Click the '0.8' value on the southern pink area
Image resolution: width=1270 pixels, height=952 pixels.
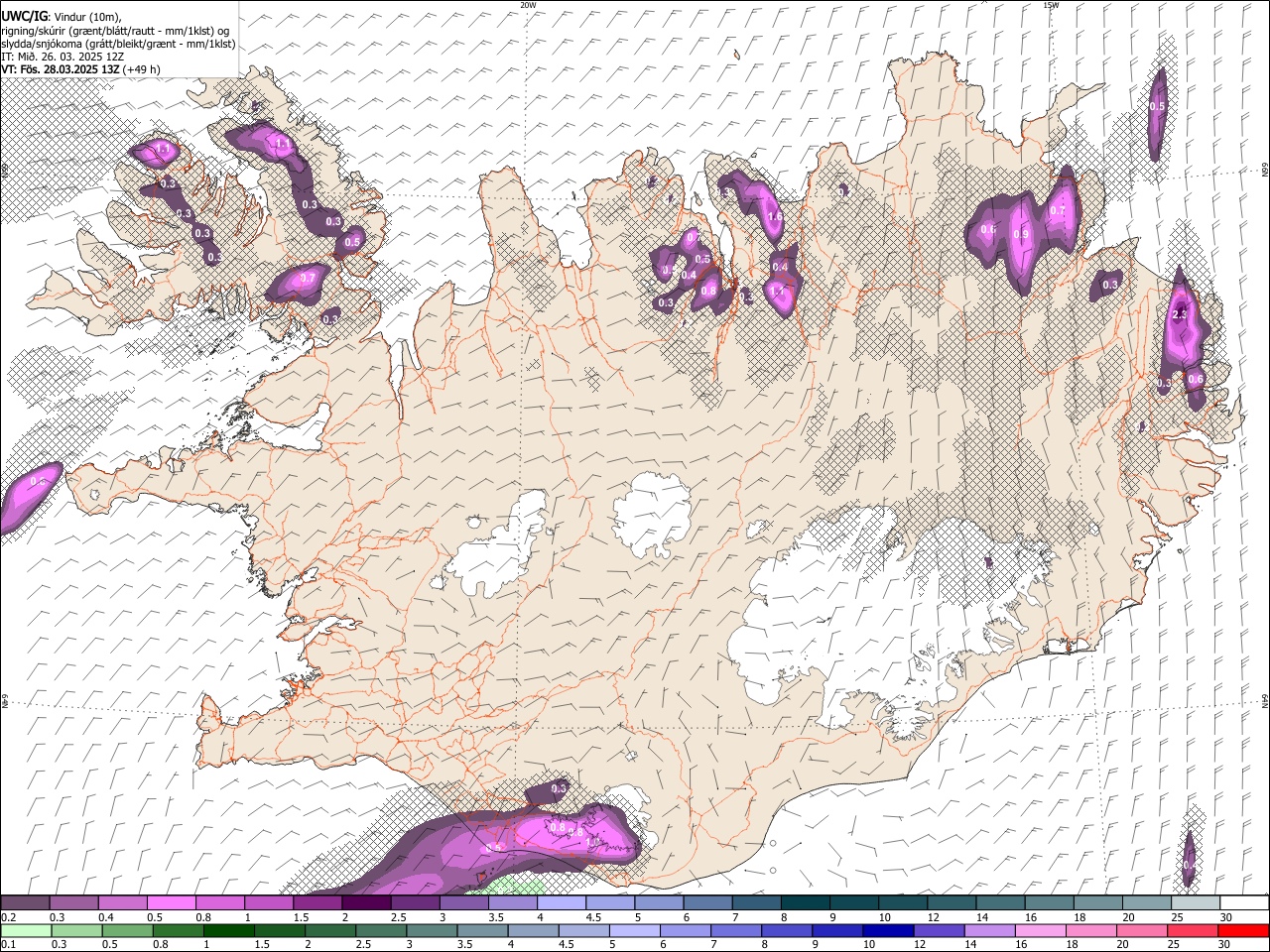(558, 828)
